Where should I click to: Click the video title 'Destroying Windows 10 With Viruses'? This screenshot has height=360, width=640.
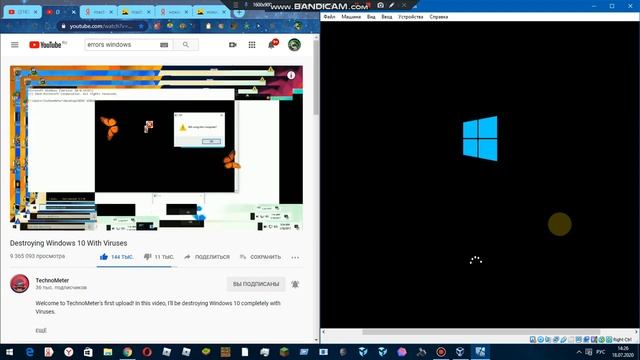69,243
